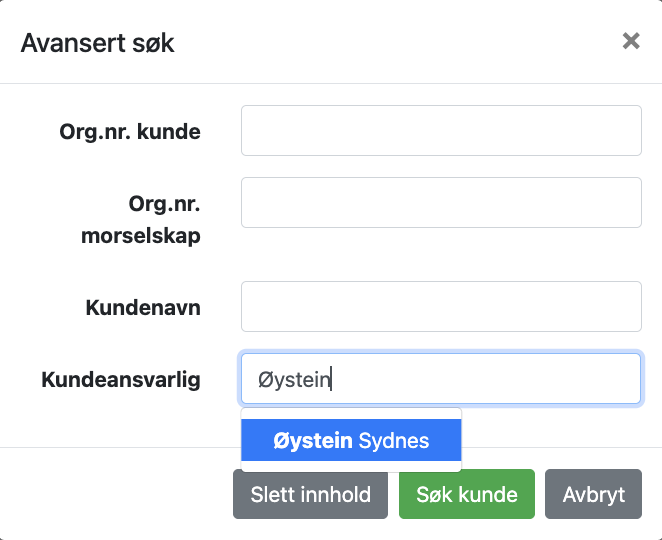The width and height of the screenshot is (662, 540).
Task: Focus the Org.nr. morselskap text field
Action: [x=441, y=203]
